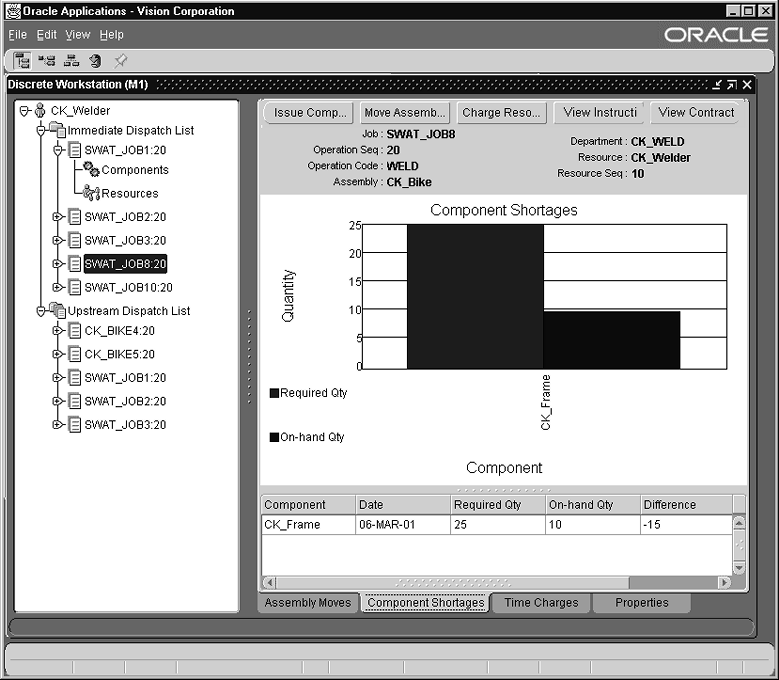Click the Issue Comp... button
This screenshot has height=680, width=779.
(310, 113)
